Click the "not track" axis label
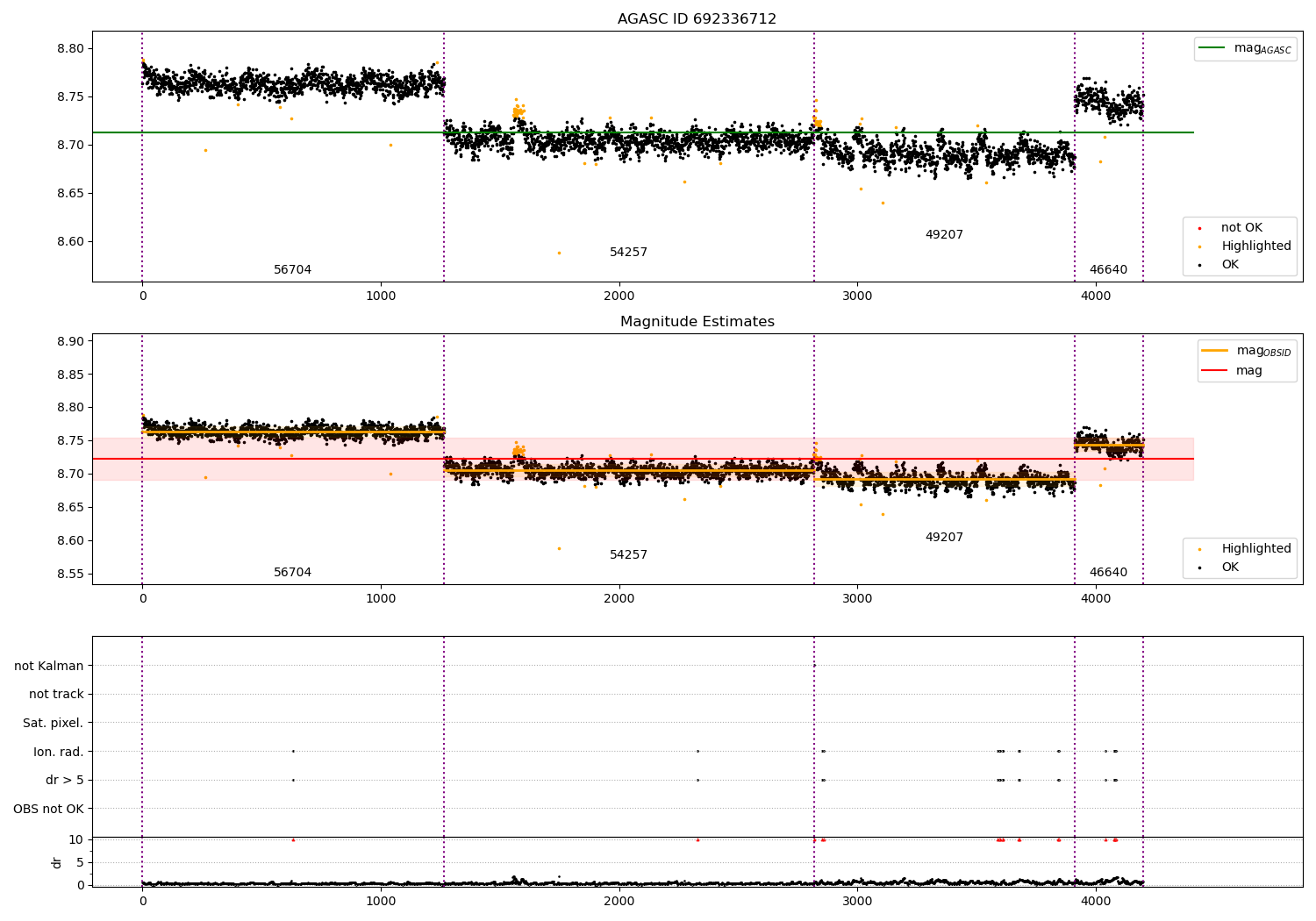This screenshot has height=921, width=1316. [56, 695]
